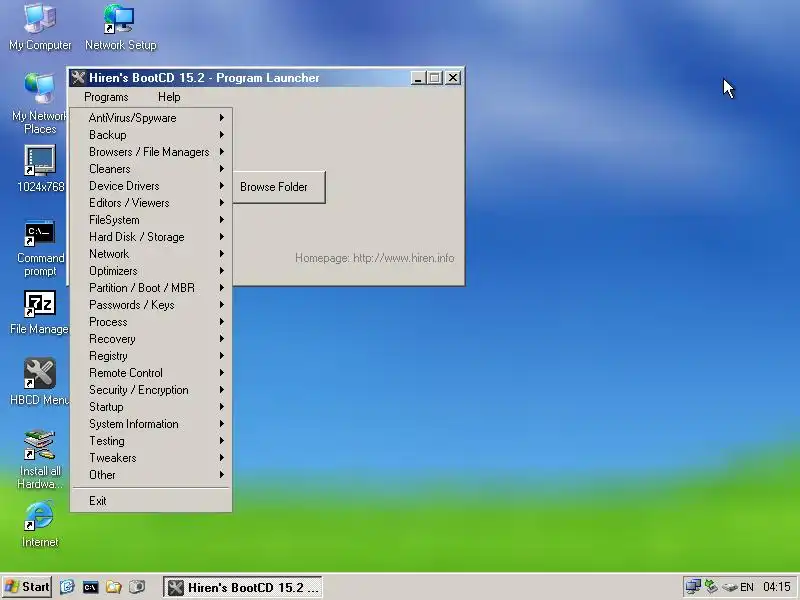
Task: Open the Programs menu
Action: coord(106,97)
